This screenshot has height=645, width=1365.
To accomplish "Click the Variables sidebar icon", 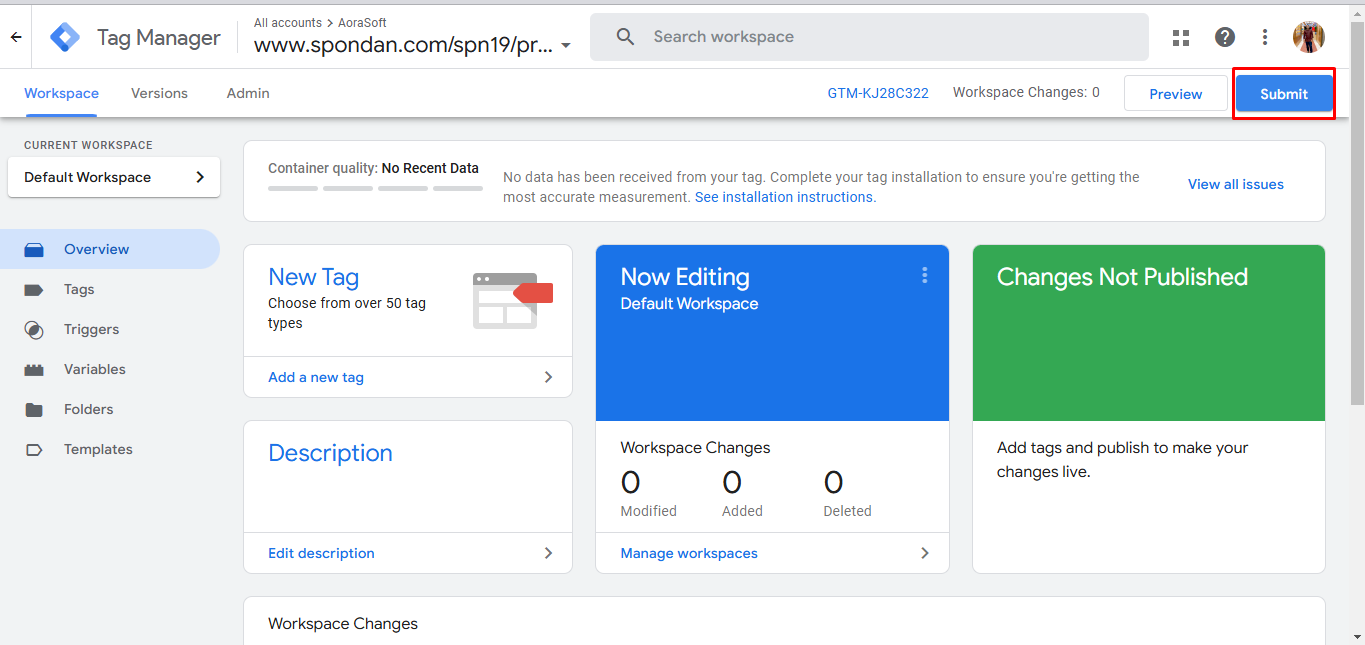I will point(34,370).
